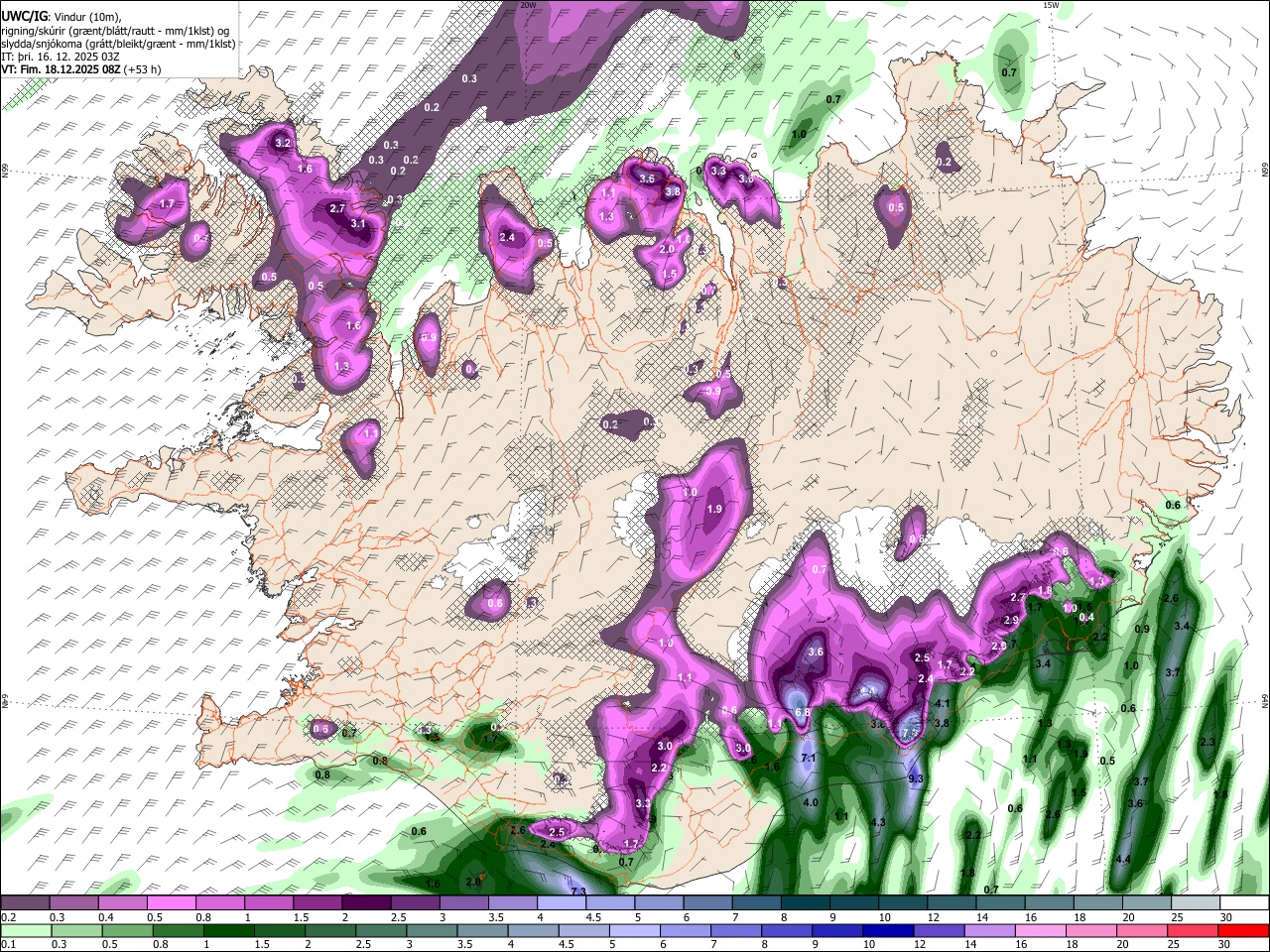Click the 15W longitude label
Screen dimensions: 1270x952
click(x=1051, y=5)
